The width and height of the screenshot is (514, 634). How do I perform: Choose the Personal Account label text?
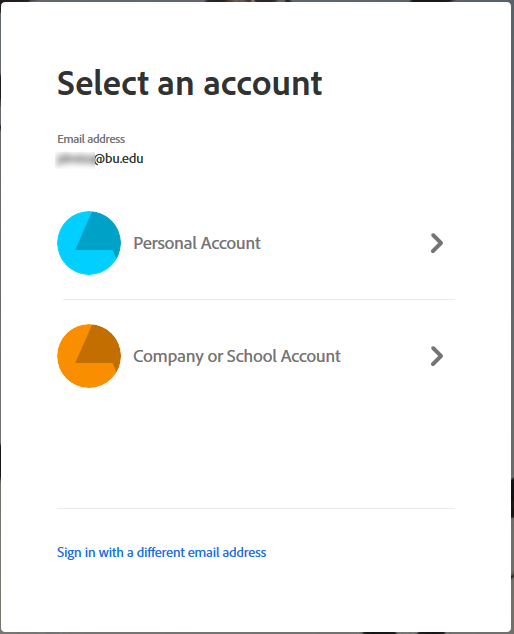(x=197, y=243)
